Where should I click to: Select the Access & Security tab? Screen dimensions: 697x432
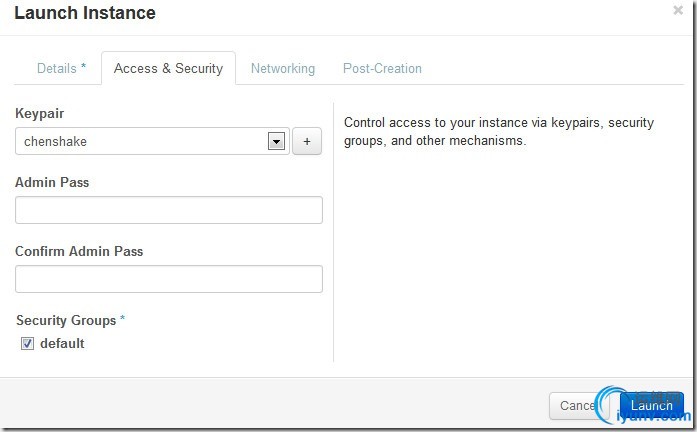(168, 69)
